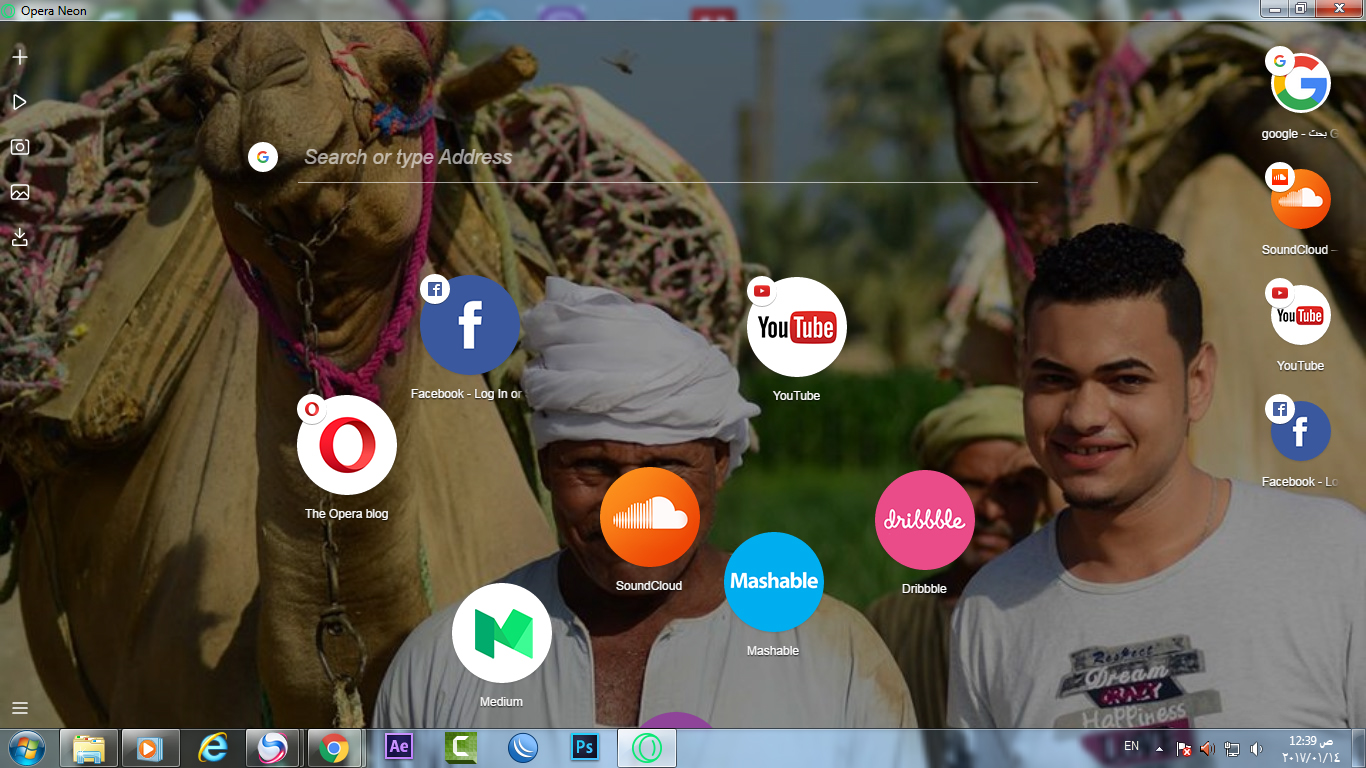Screen dimensions: 1366x768
Task: Open the player panel in sidebar
Action: tap(19, 102)
